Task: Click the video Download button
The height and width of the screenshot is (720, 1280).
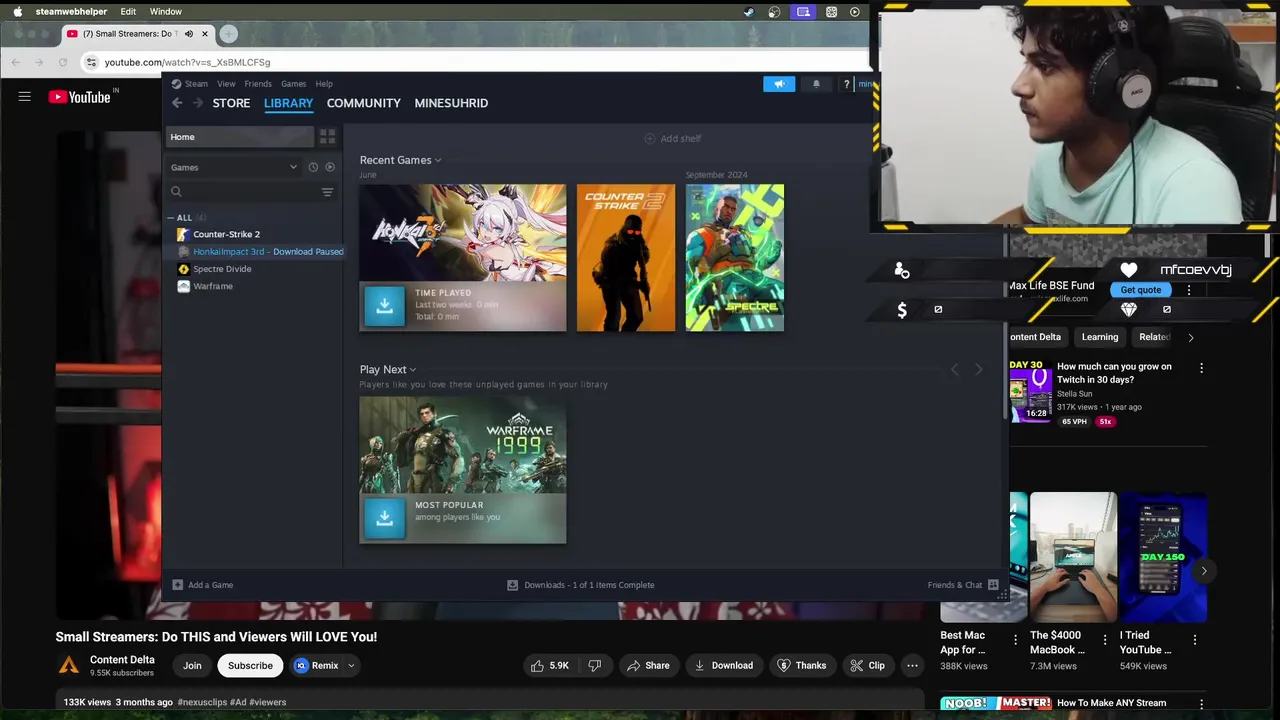Action: (723, 666)
